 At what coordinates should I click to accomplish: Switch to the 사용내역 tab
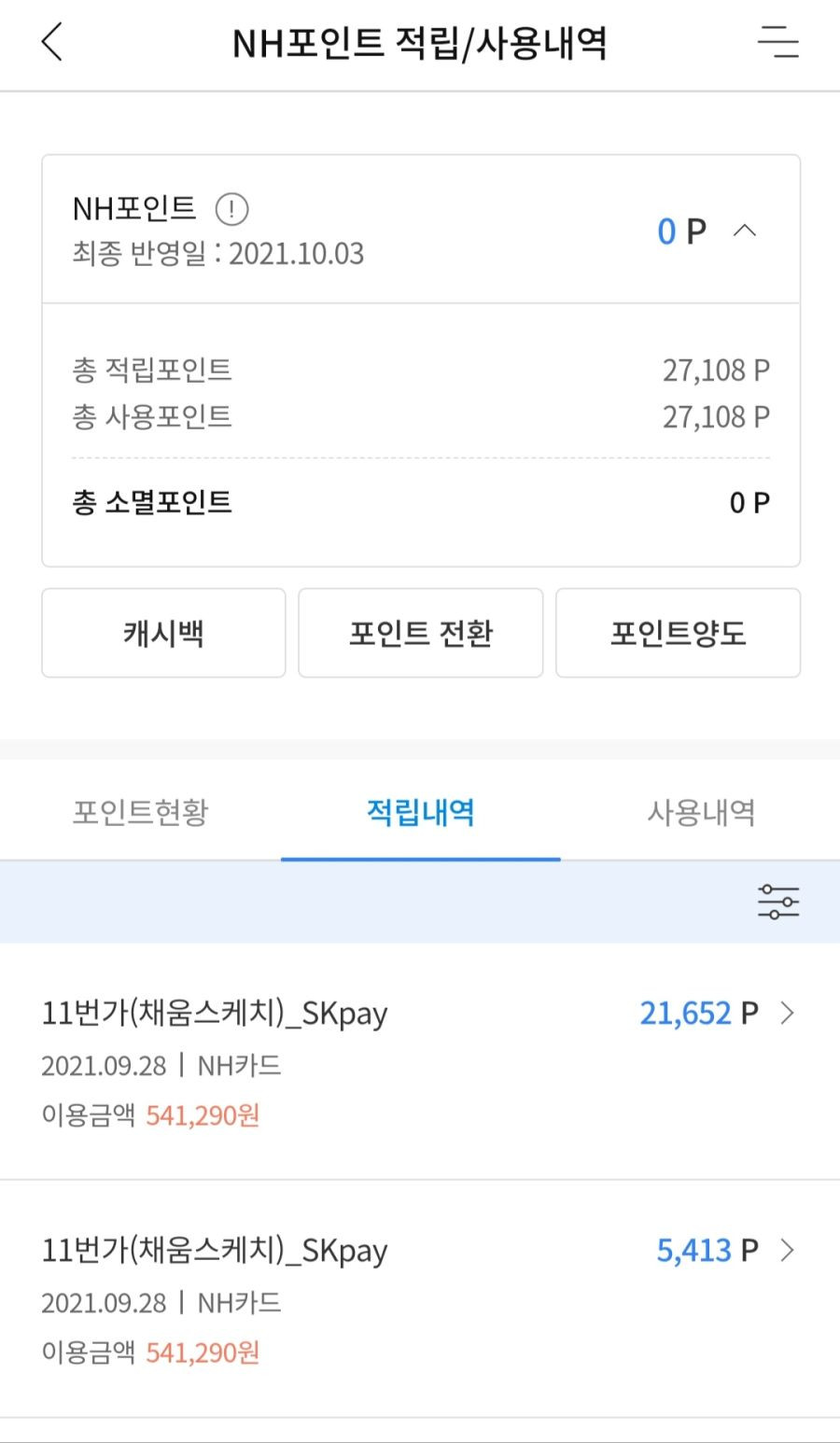(701, 812)
